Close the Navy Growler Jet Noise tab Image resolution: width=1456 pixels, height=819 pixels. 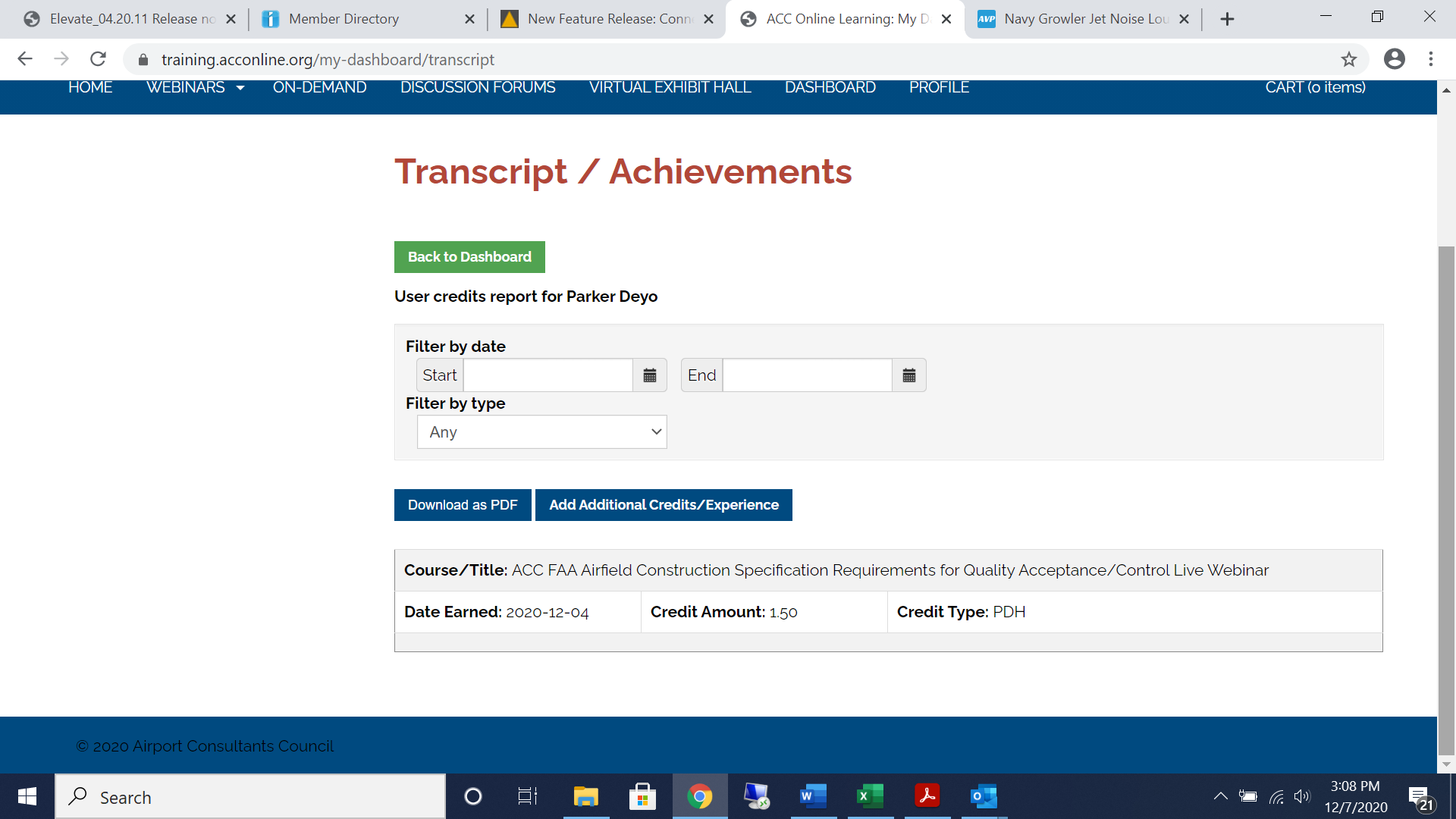click(x=1184, y=19)
